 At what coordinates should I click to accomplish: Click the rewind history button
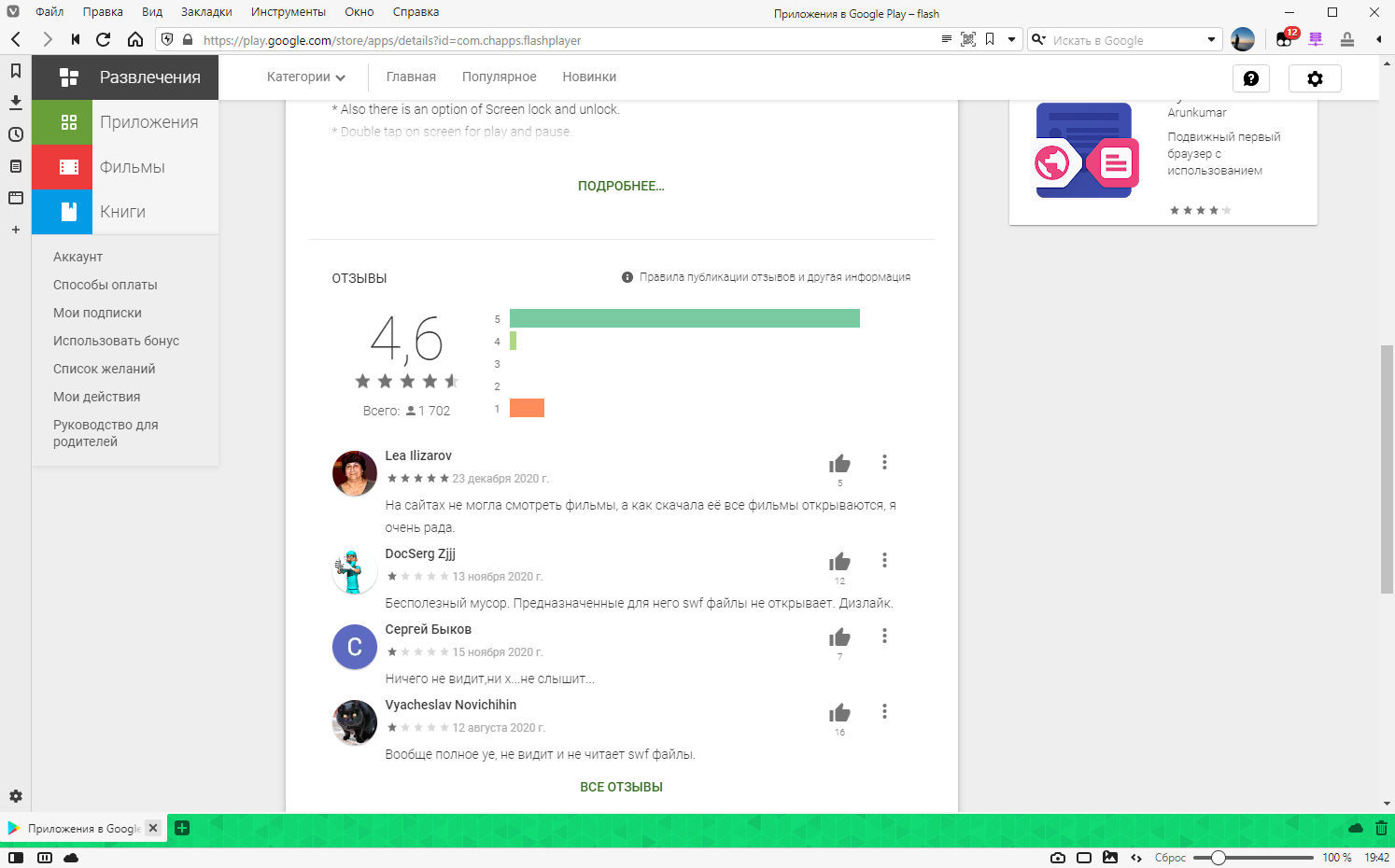[x=76, y=39]
